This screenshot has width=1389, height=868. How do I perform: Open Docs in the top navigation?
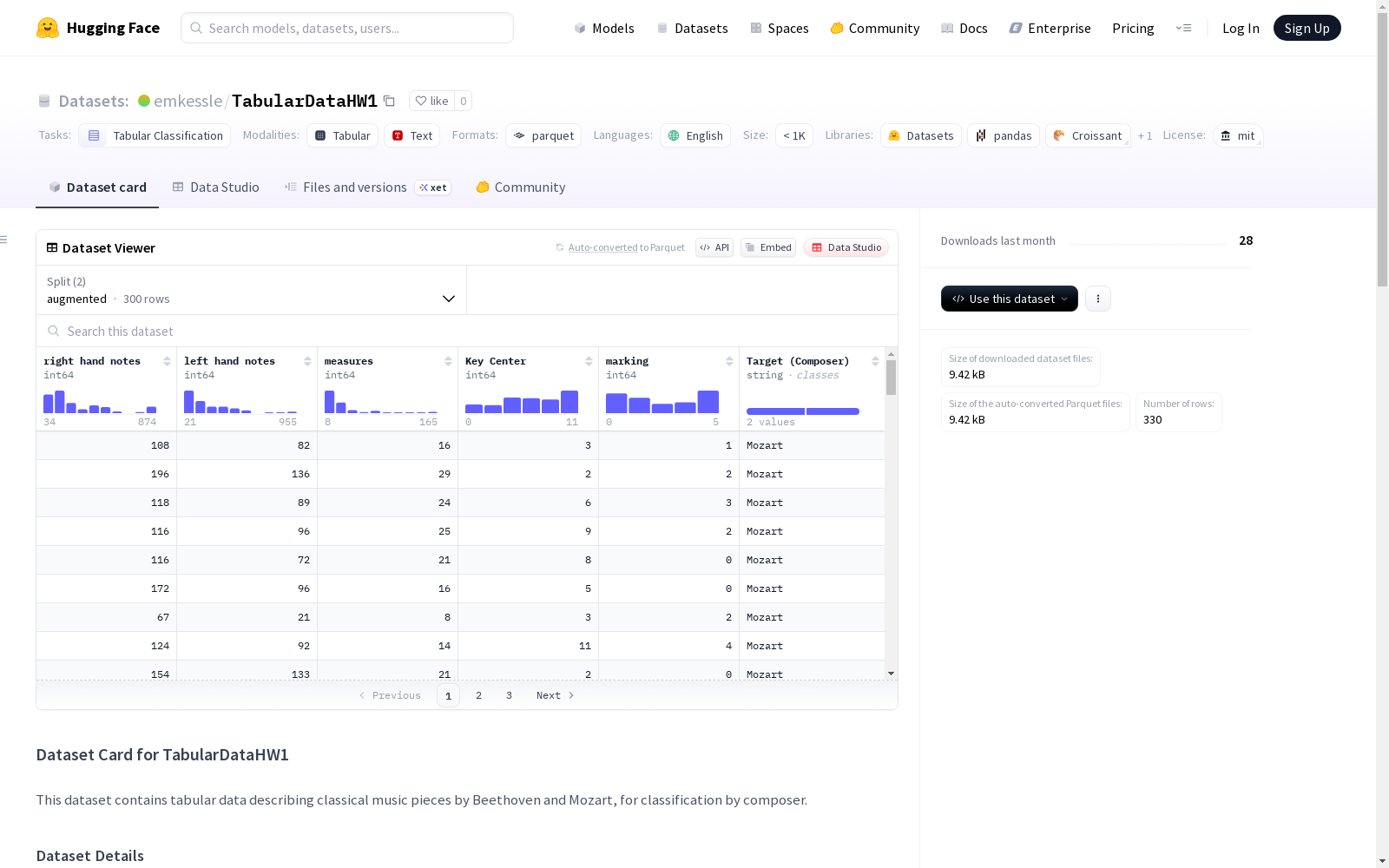click(x=964, y=28)
